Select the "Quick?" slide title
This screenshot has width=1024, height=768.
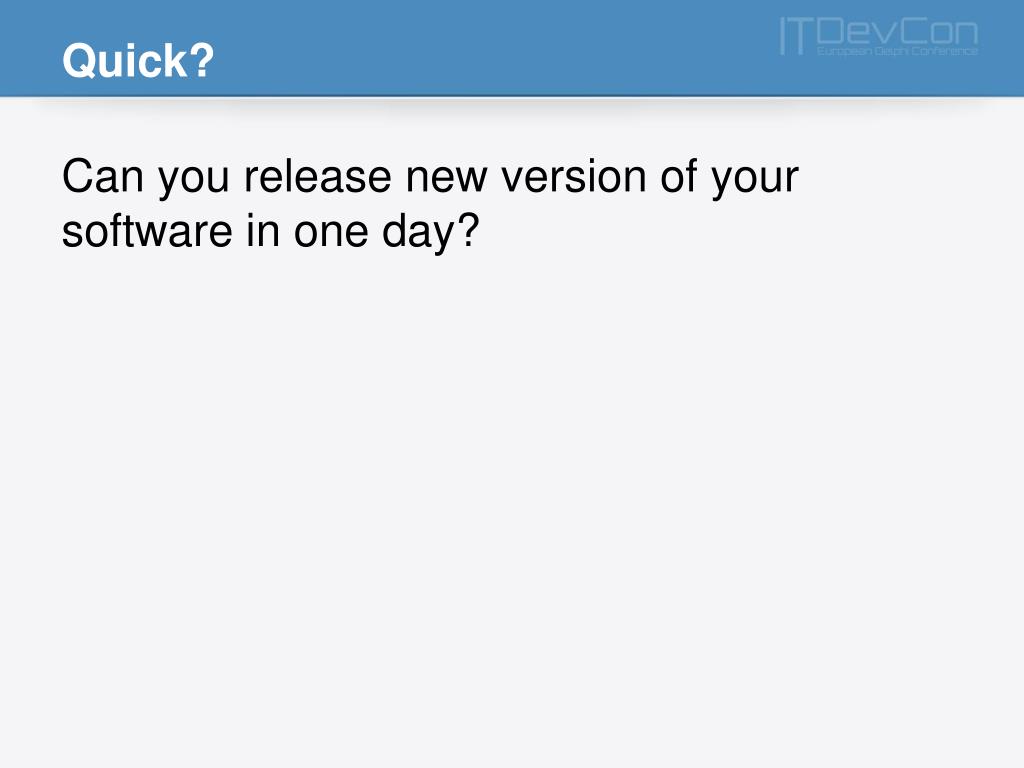coord(138,61)
